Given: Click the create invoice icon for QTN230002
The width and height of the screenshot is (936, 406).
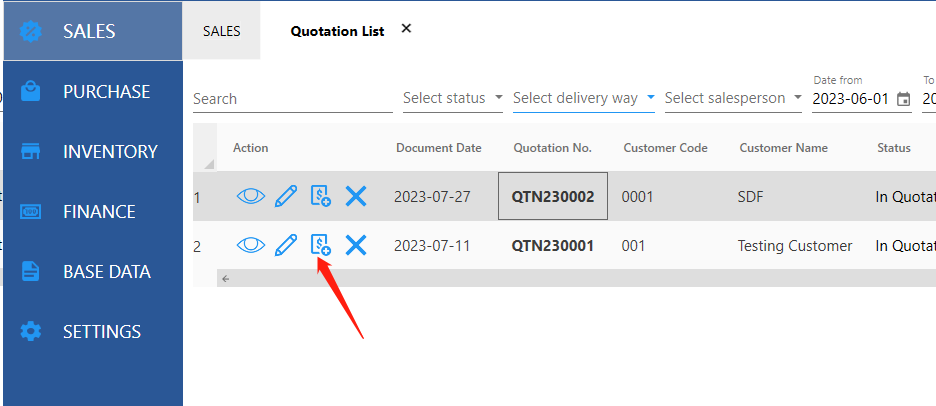Looking at the screenshot, I should (x=320, y=197).
